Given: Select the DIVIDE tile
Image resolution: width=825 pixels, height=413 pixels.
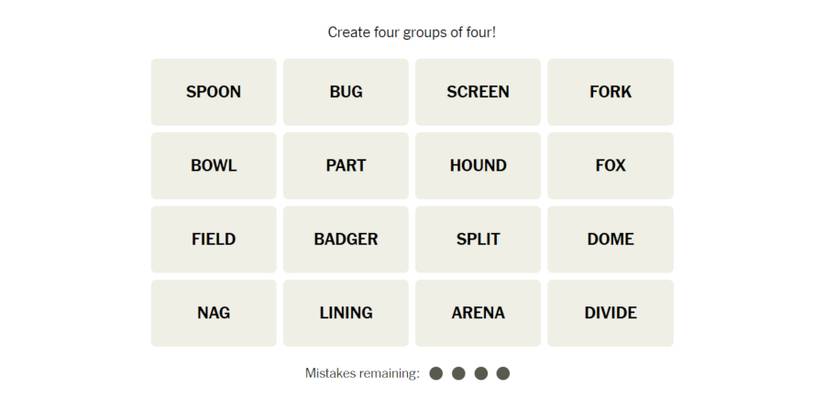Looking at the screenshot, I should 610,313.
